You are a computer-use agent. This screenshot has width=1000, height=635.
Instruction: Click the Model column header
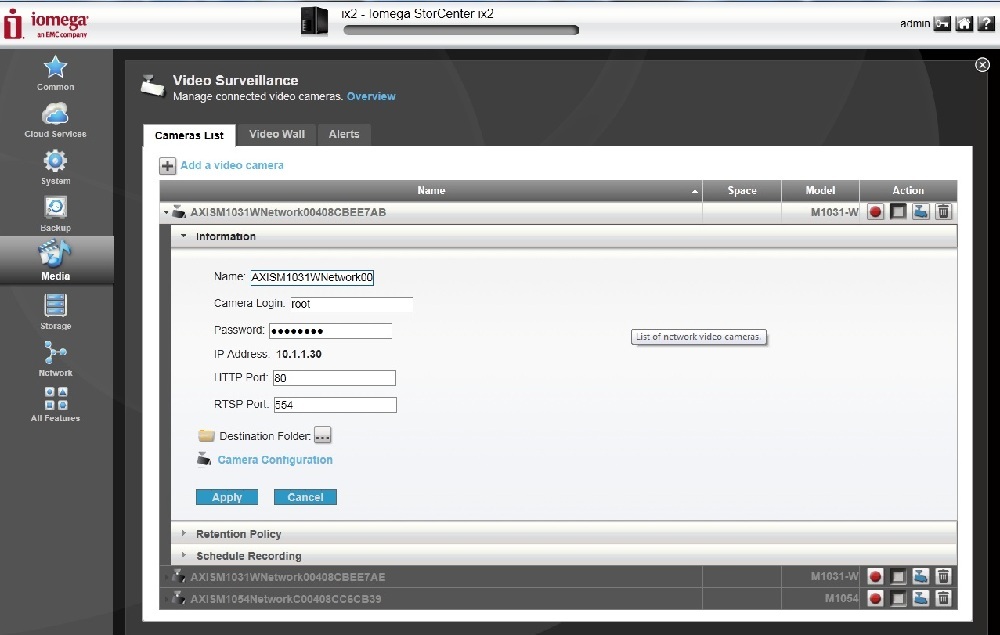pos(820,191)
